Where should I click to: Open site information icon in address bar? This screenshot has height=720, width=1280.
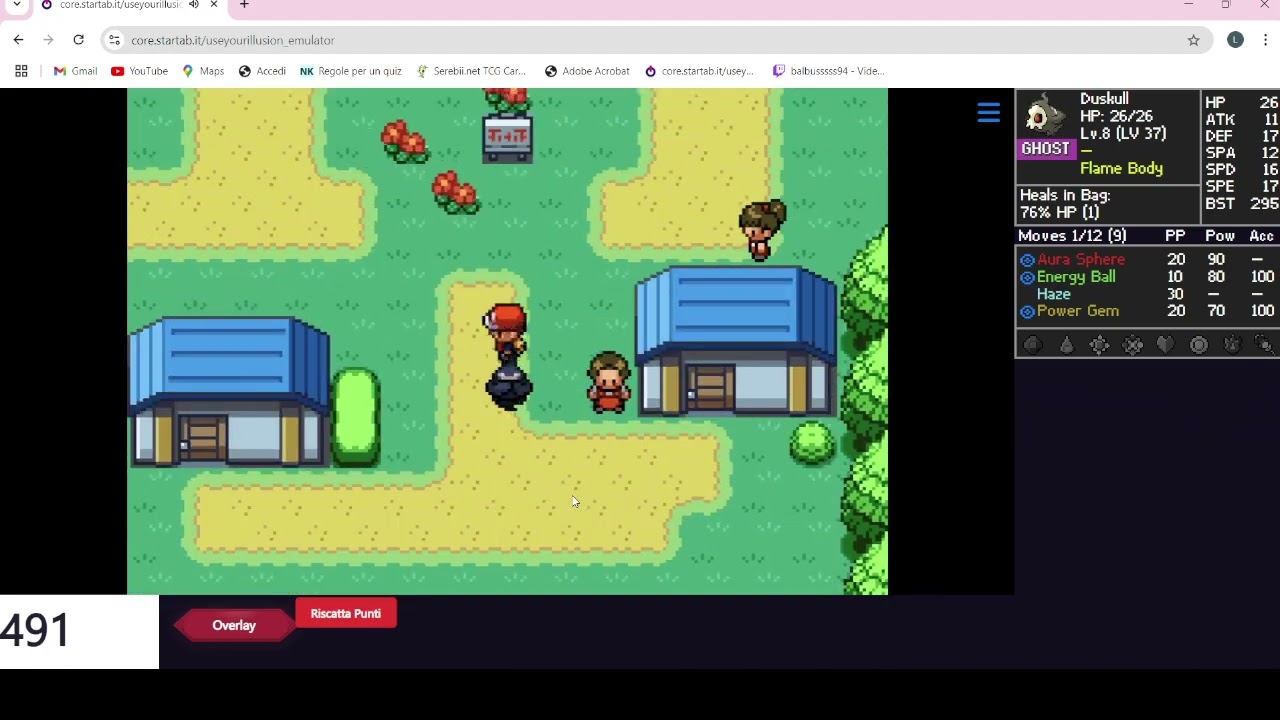click(x=114, y=40)
